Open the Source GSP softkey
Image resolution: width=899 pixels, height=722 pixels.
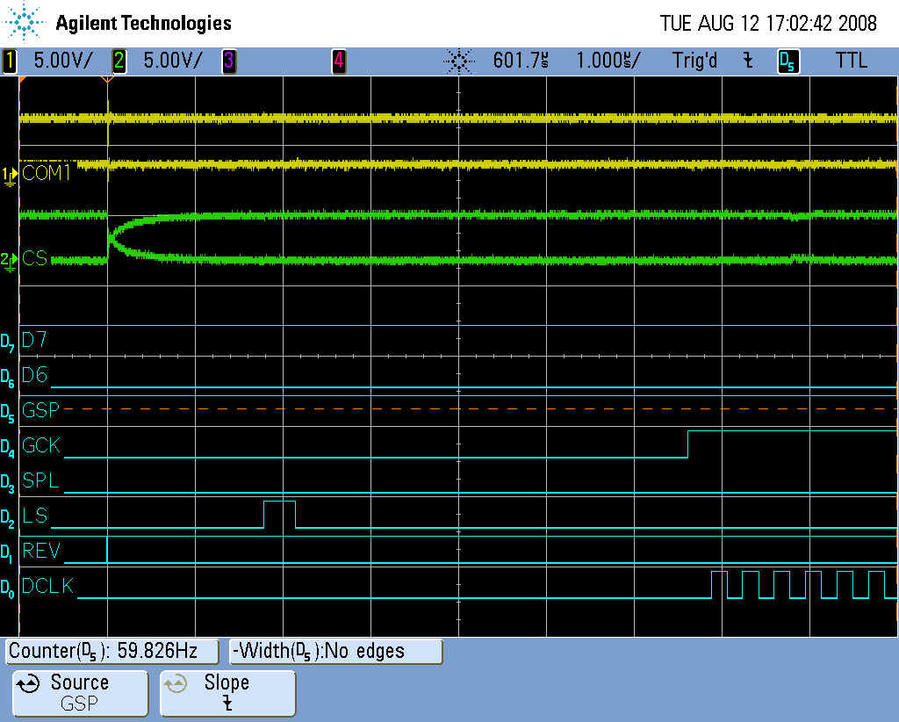(78, 692)
